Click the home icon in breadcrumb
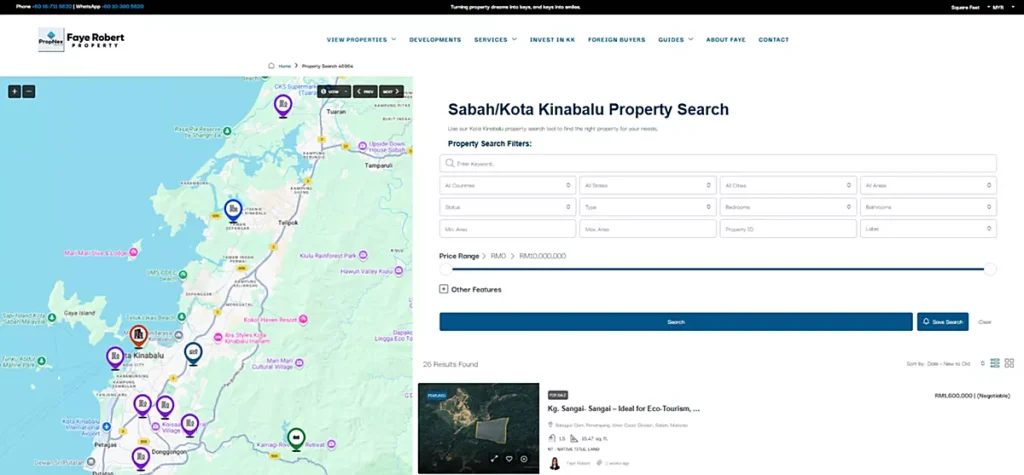The image size is (1024, 475). (272, 66)
